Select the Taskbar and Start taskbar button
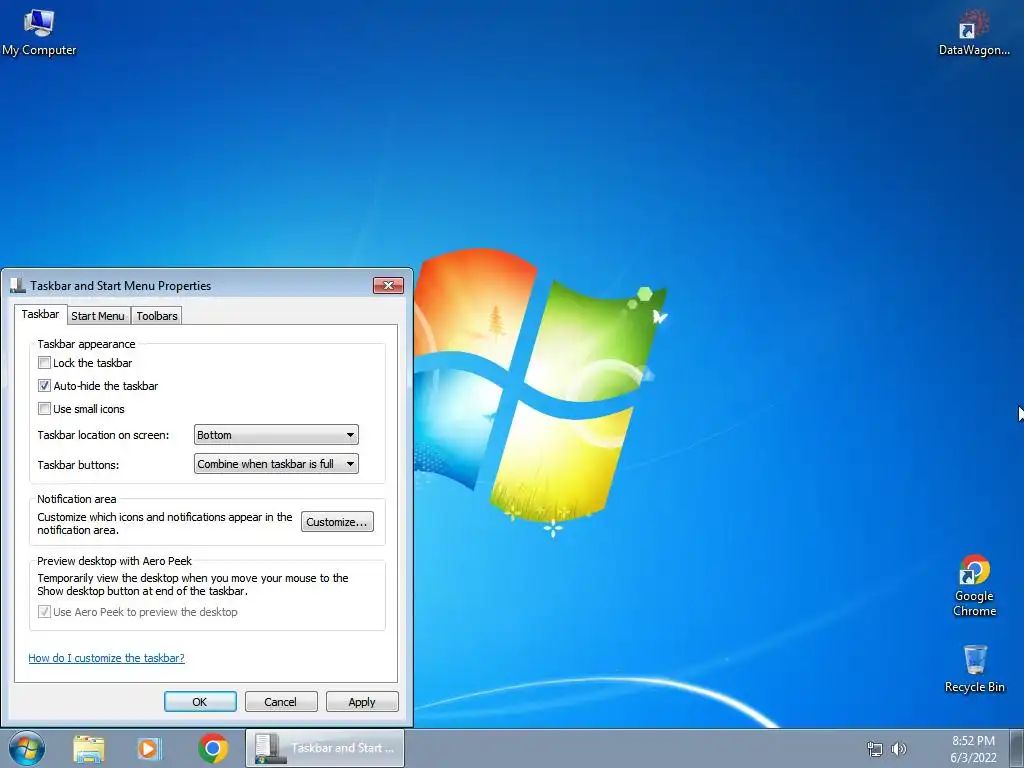The height and width of the screenshot is (768, 1024). click(x=325, y=748)
